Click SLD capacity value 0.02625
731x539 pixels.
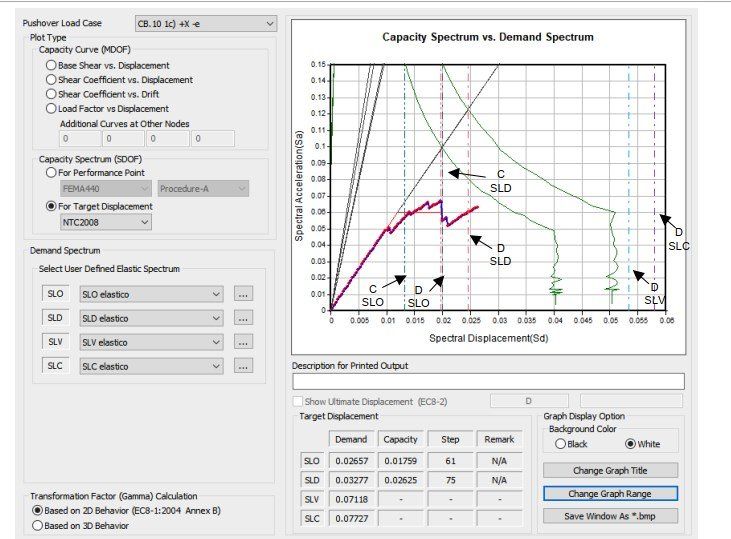[400, 480]
